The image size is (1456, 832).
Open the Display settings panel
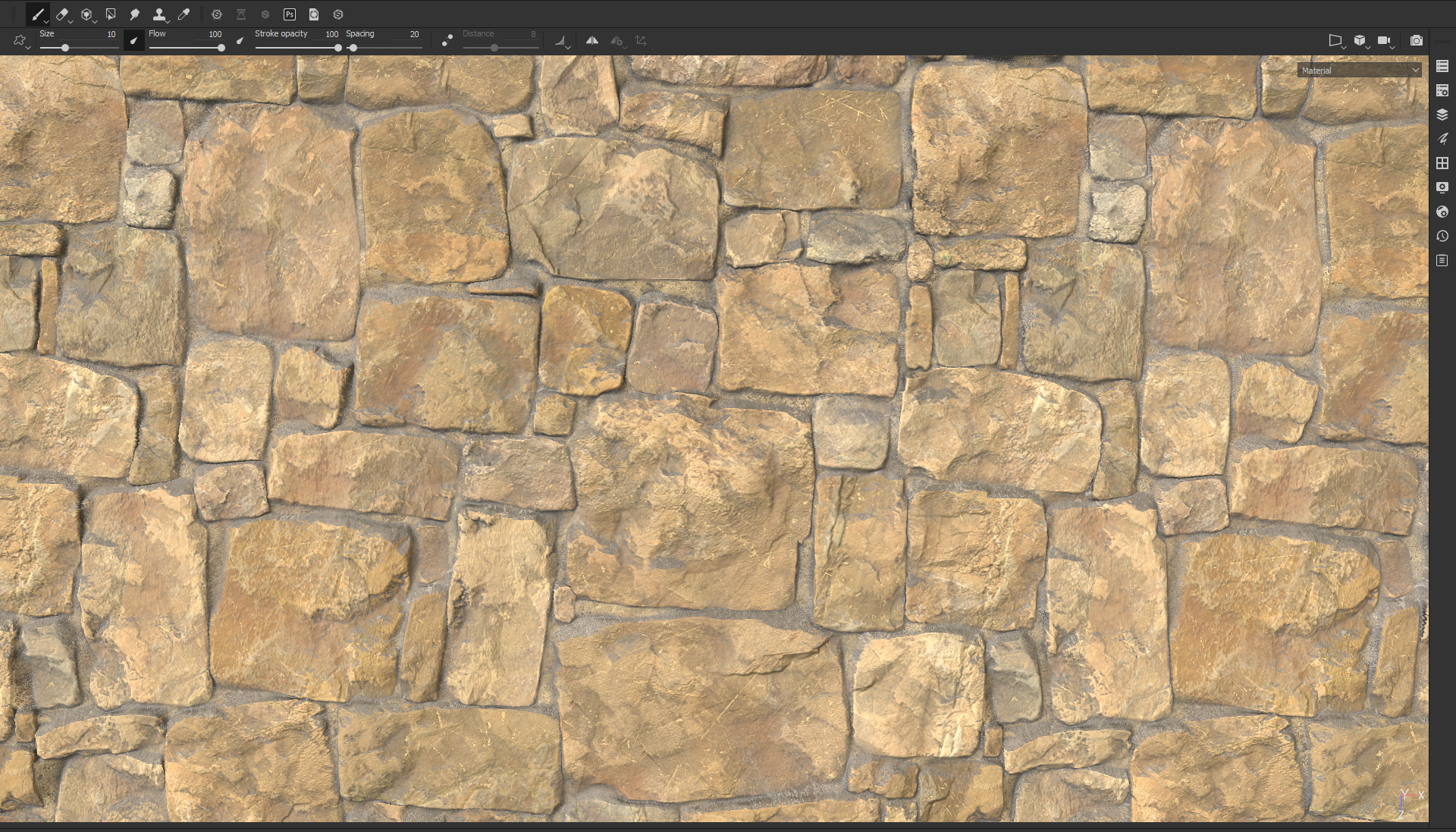click(1442, 187)
